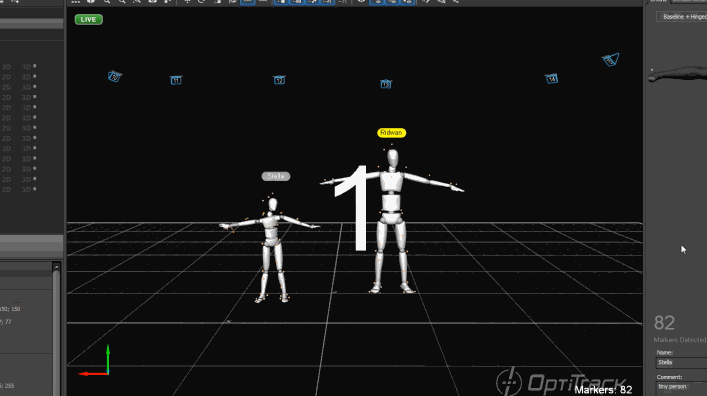
Task: Select camera 14 in the viewport
Action: tap(551, 79)
